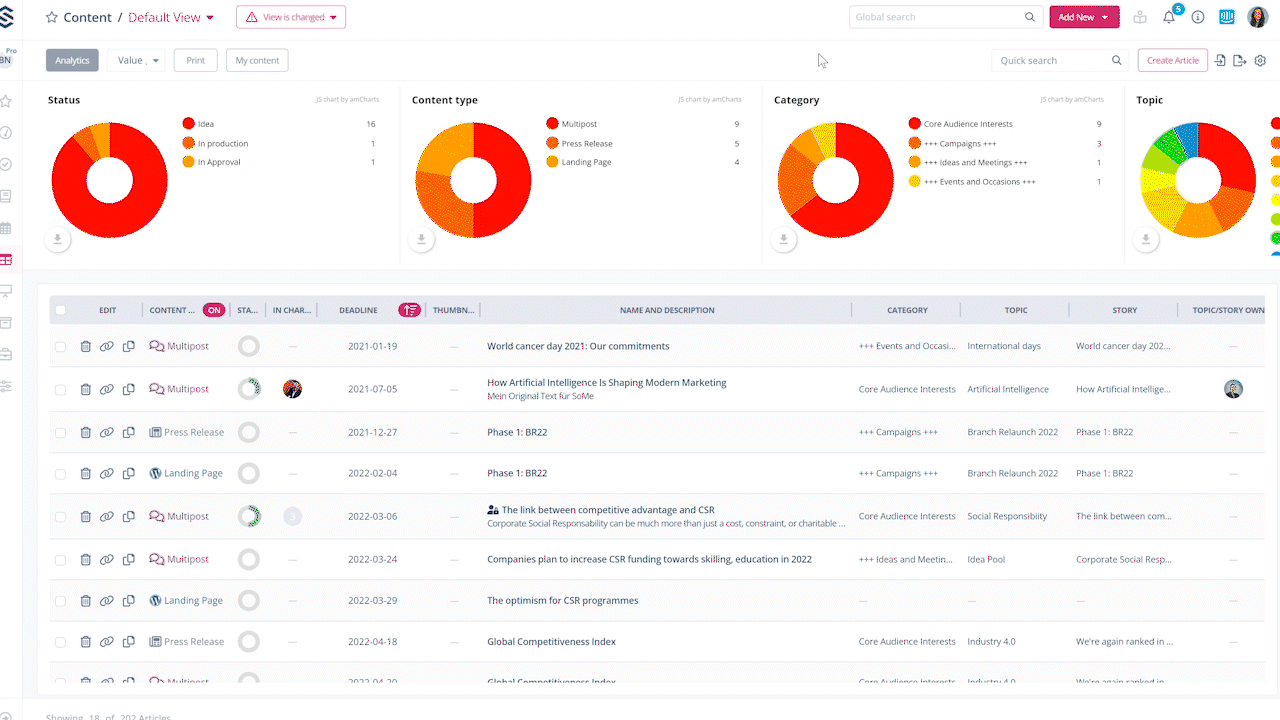Click the info circle icon in header
This screenshot has height=720, width=1280.
coord(1198,17)
